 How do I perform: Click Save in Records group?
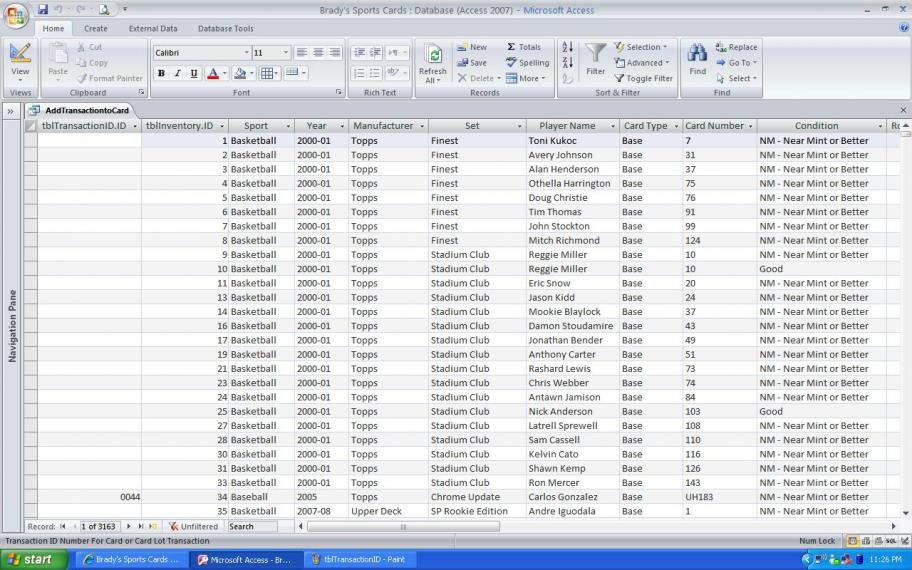(472, 63)
